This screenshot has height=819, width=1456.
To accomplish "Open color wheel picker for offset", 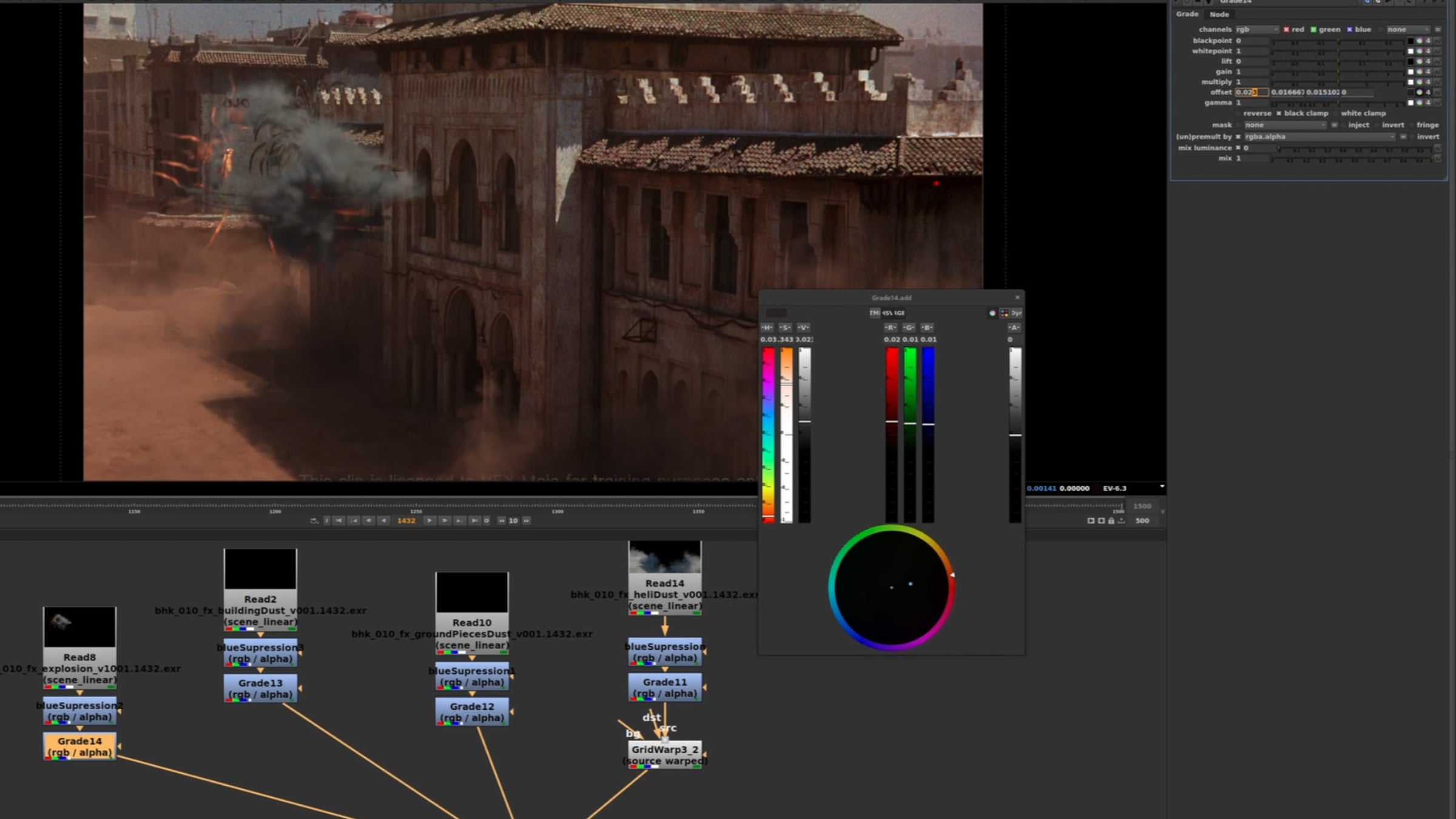I will (1420, 92).
